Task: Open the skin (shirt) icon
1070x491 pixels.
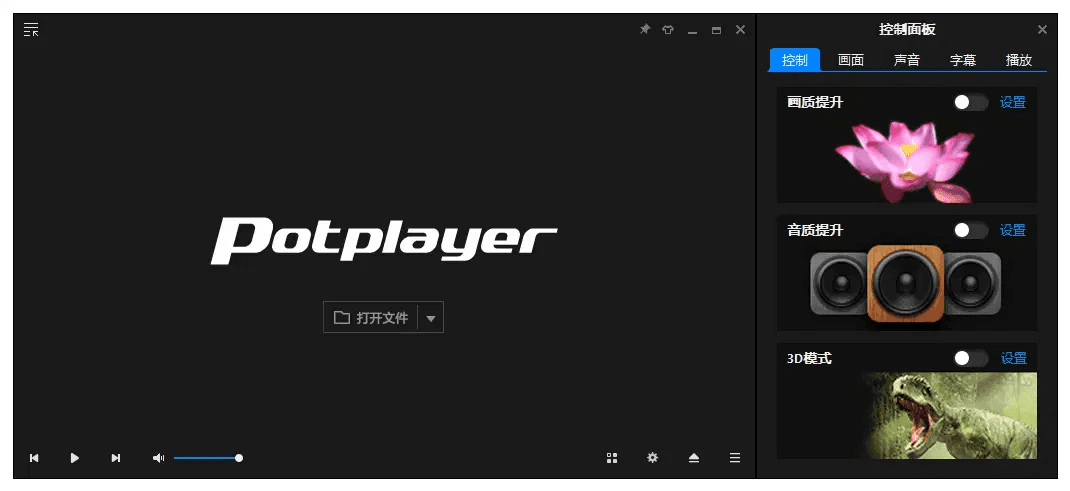Action: [x=668, y=30]
